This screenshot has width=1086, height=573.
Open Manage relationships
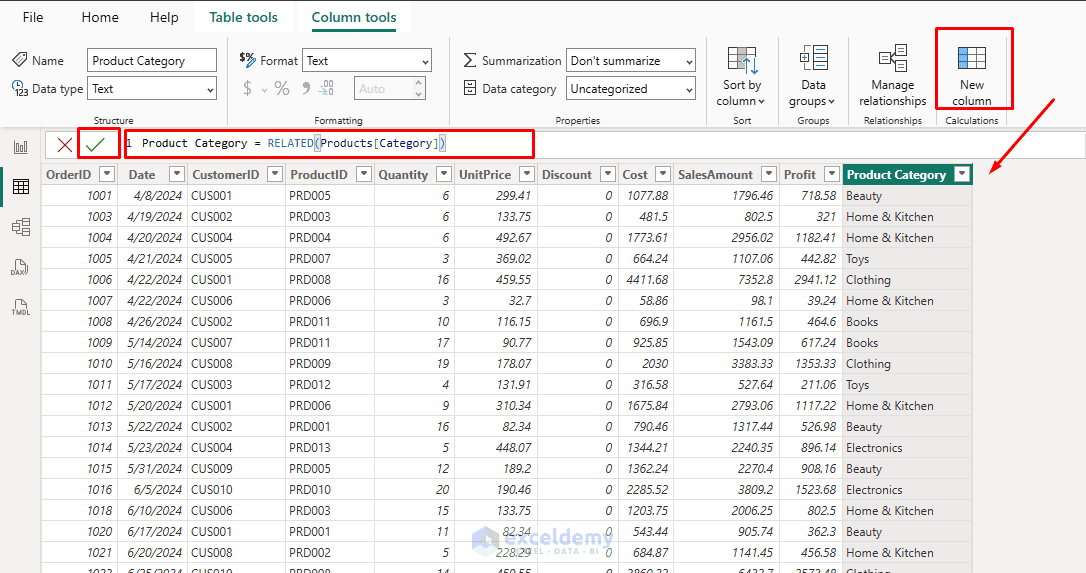(893, 76)
